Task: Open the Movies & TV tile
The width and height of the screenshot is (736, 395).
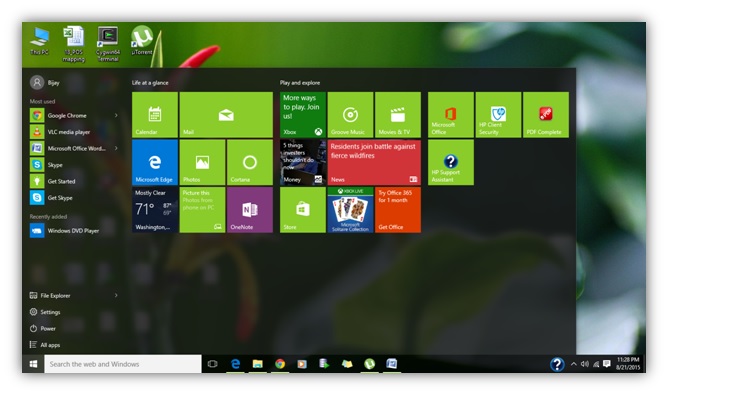Action: tap(398, 114)
